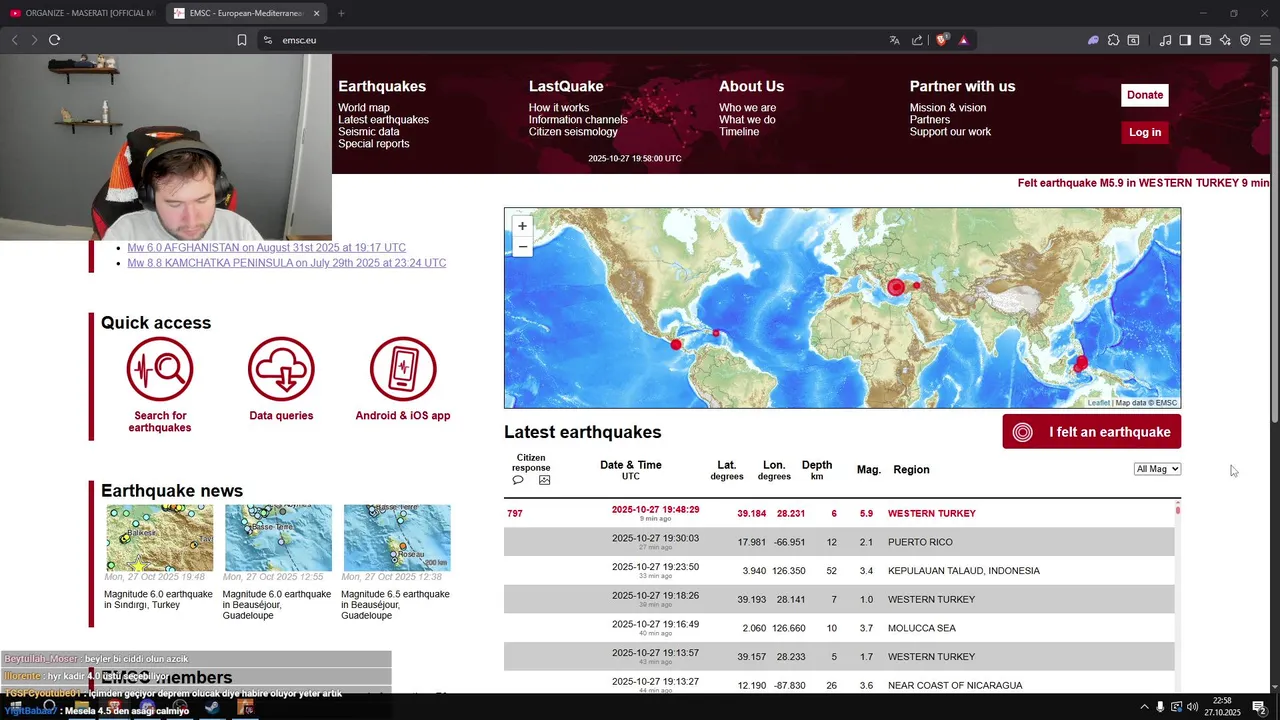Open Mw 6.0 AFGHANISTAN August 31st link
Viewport: 1280px width, 720px height.
pyautogui.click(x=266, y=248)
